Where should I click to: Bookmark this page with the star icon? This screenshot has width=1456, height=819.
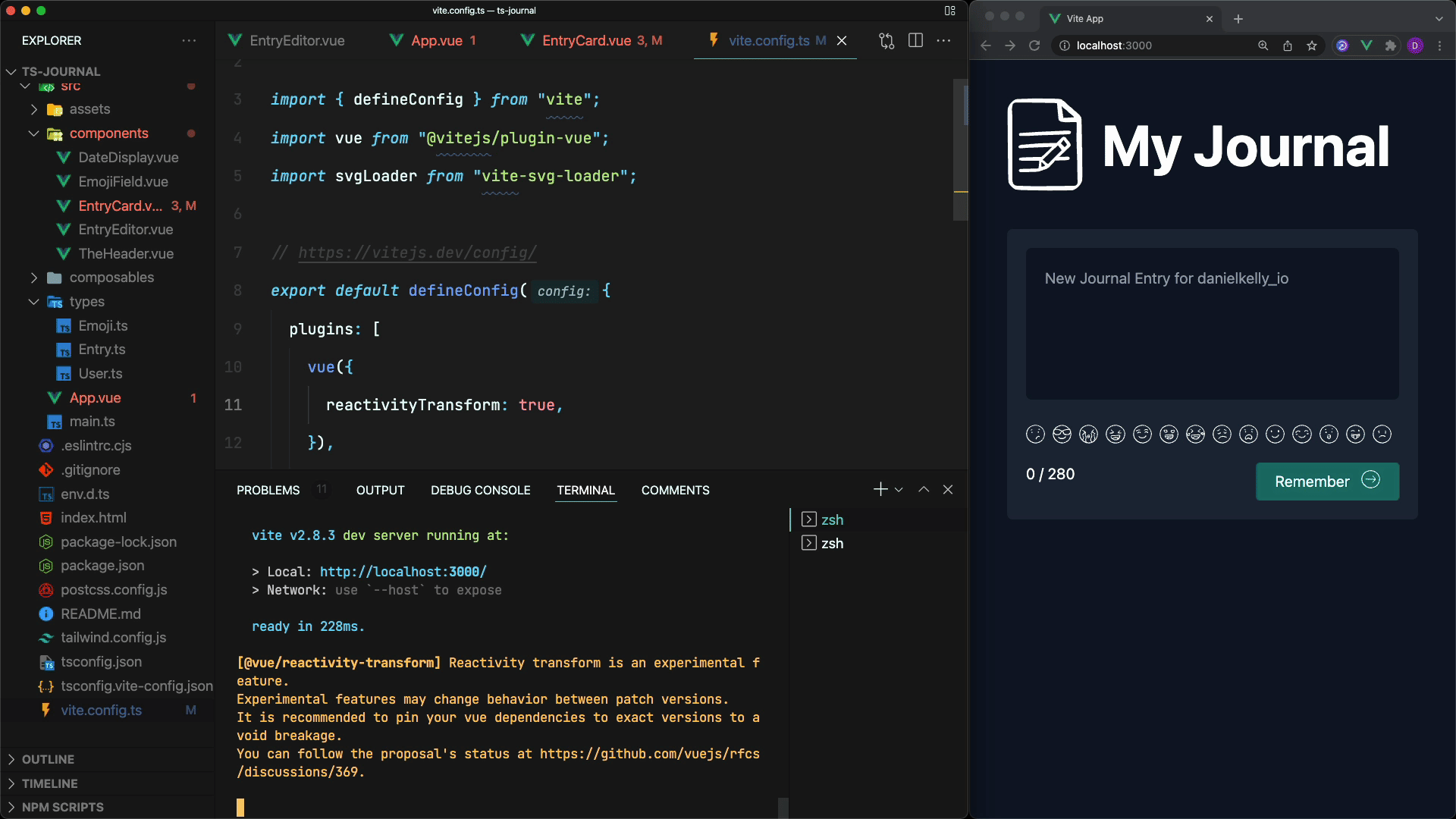(x=1312, y=45)
